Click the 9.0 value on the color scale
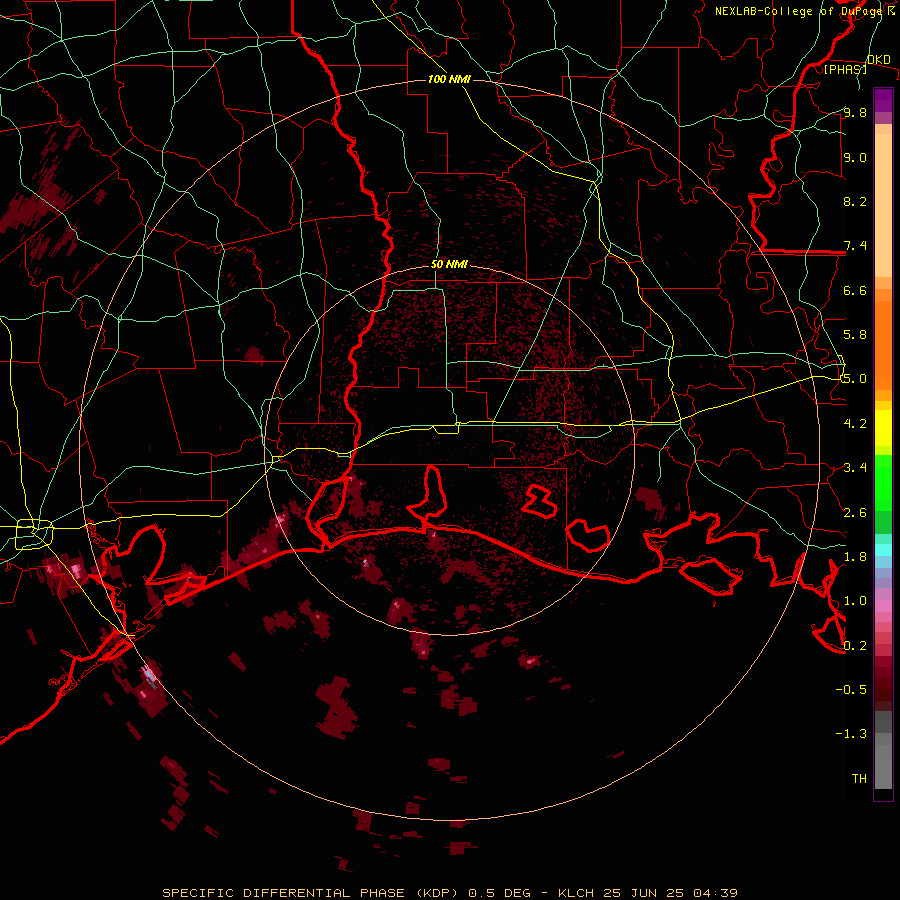The width and height of the screenshot is (900, 900). [x=855, y=157]
